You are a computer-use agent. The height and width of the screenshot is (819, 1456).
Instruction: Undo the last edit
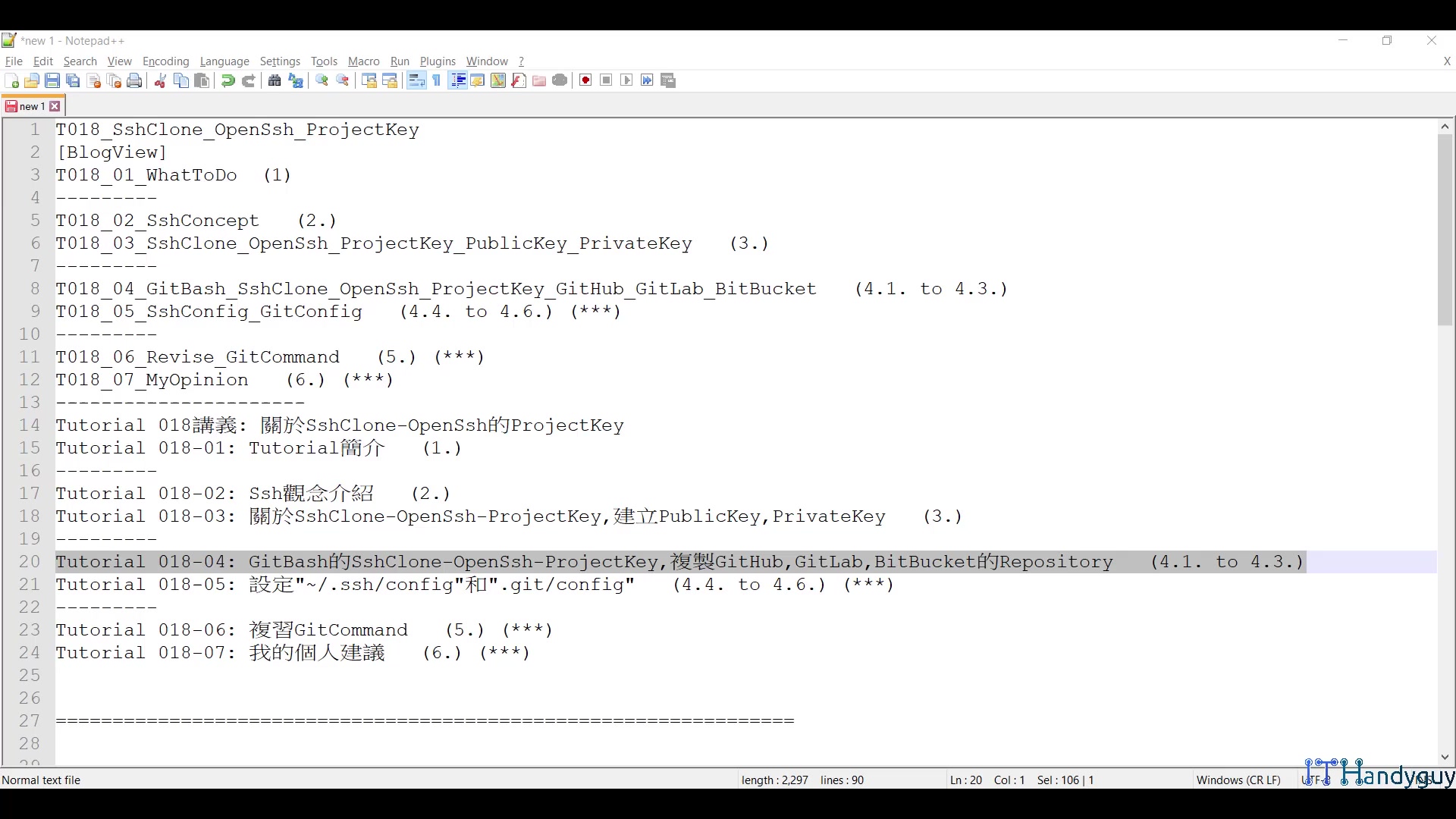pos(227,80)
